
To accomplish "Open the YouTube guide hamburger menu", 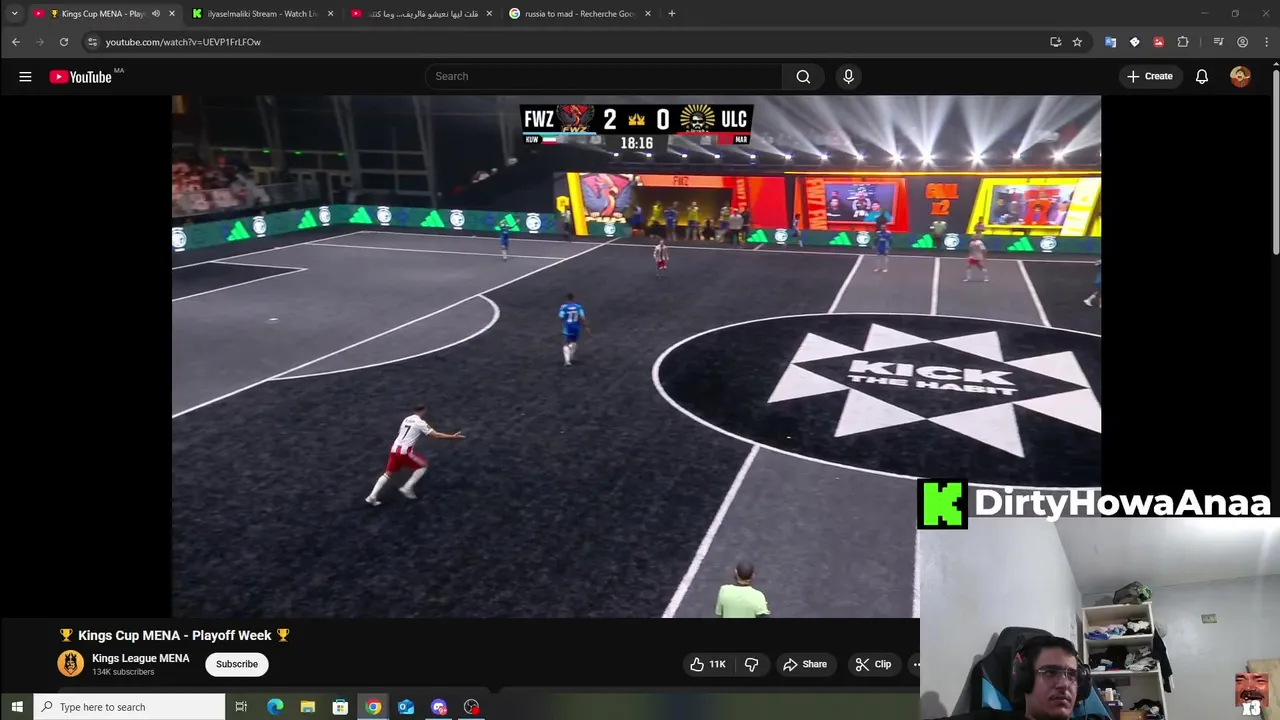I will [x=25, y=76].
